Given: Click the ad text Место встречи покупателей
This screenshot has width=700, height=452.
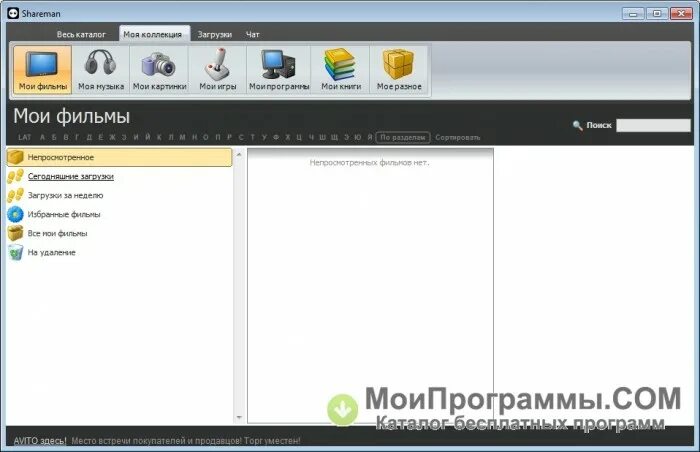Looking at the screenshot, I should coord(186,440).
